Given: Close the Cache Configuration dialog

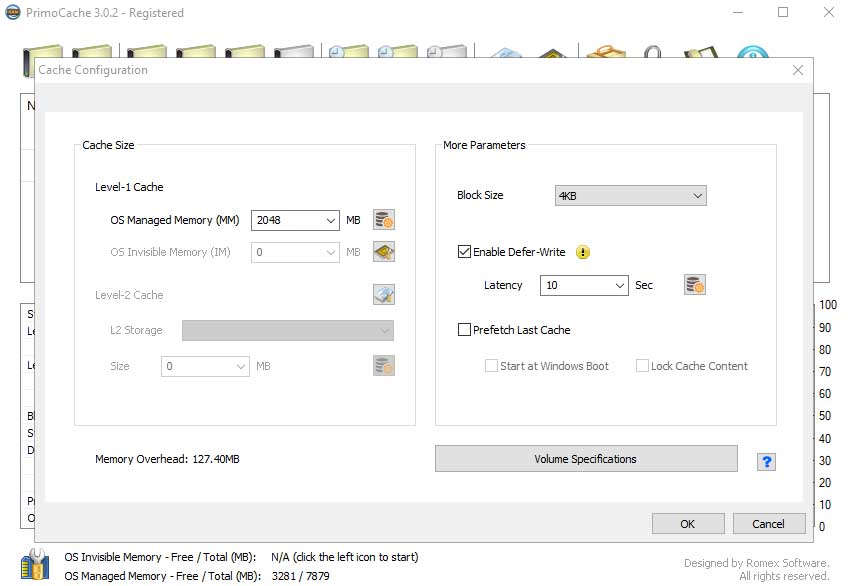Looking at the screenshot, I should (x=798, y=70).
